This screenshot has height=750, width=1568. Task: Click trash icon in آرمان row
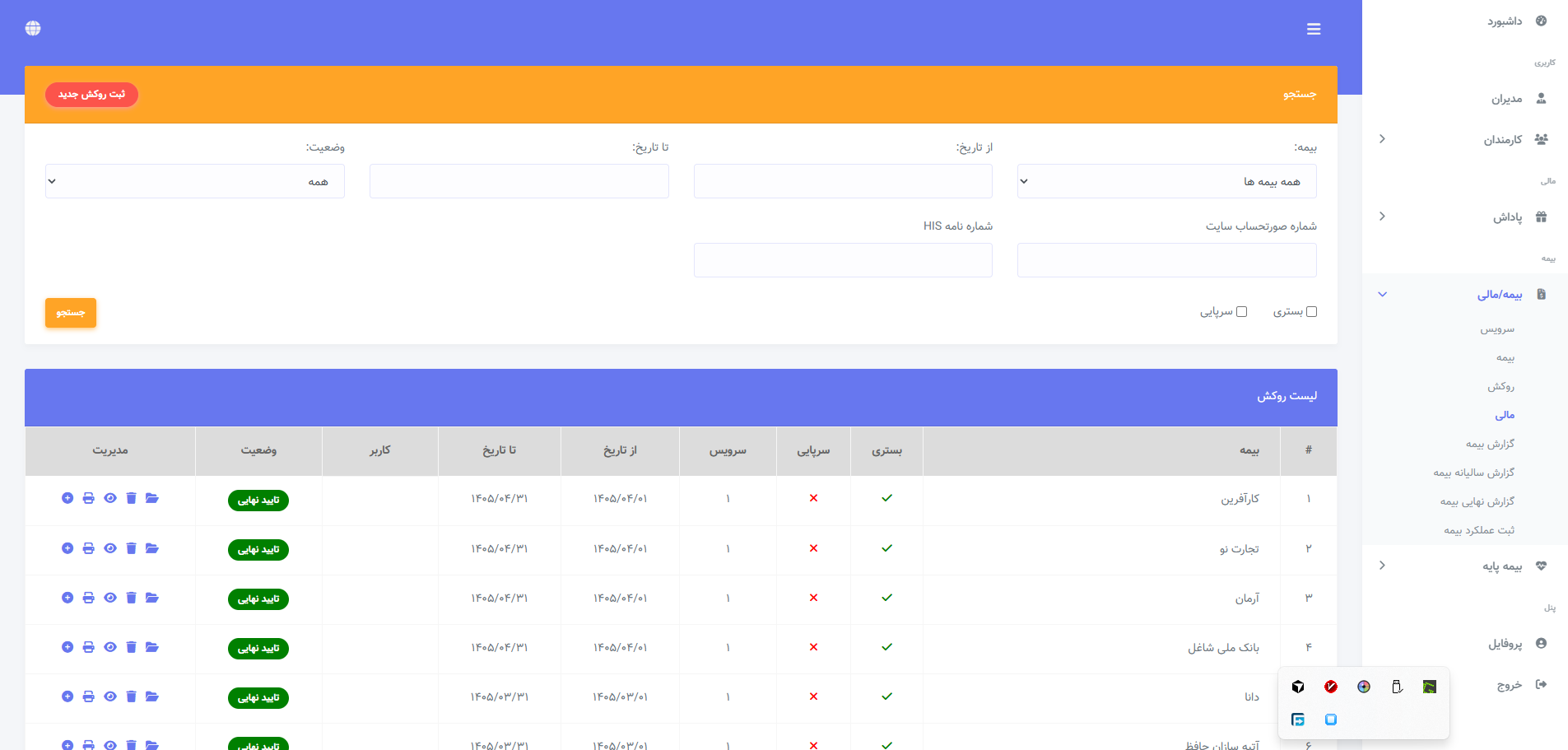[x=131, y=598]
